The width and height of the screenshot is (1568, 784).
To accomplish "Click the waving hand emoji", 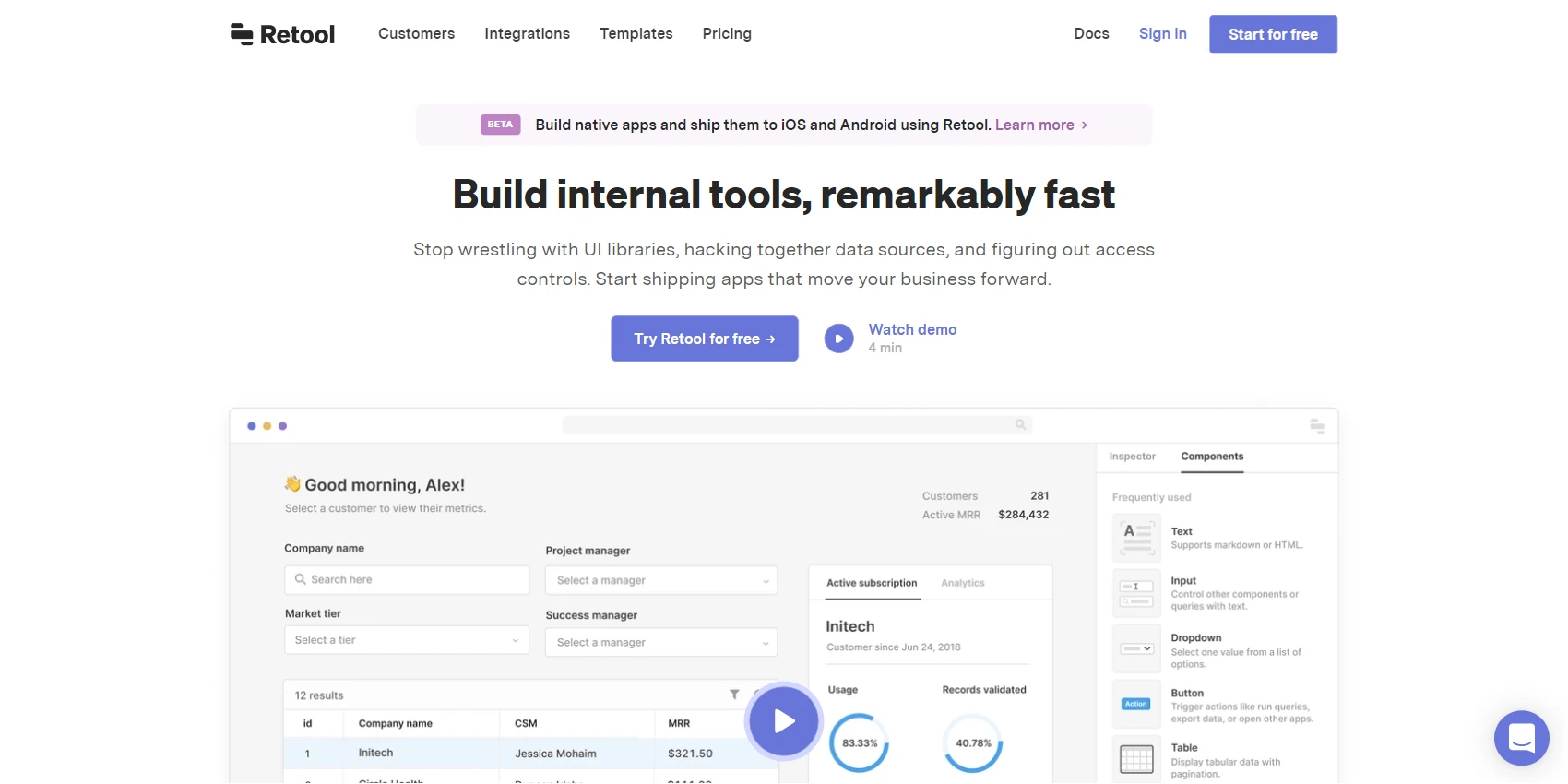I will click(x=292, y=483).
